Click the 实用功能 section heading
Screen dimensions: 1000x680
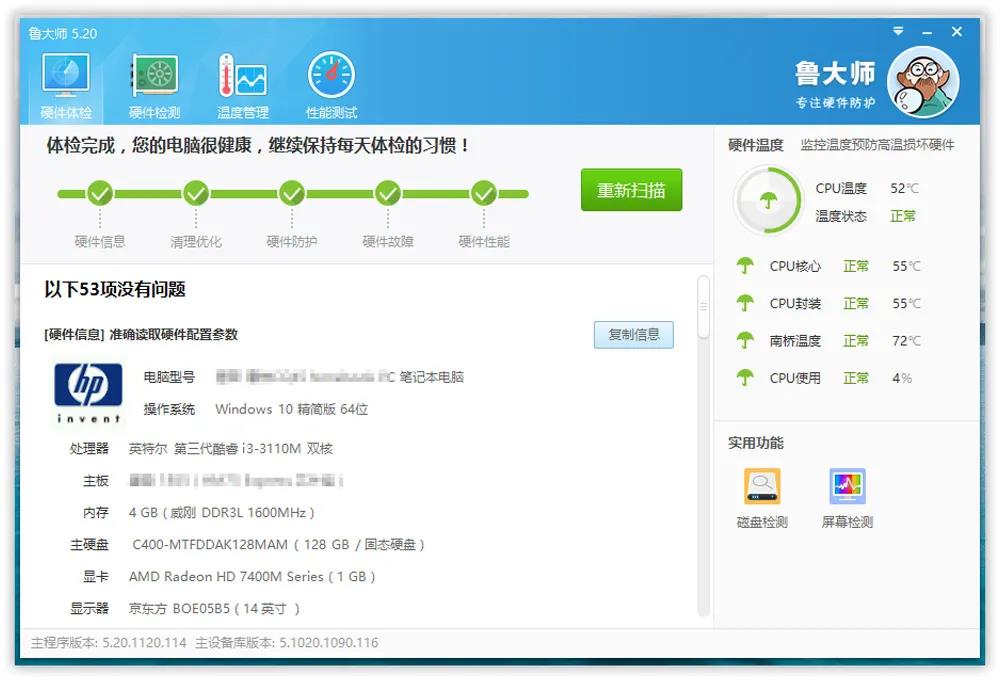point(756,443)
